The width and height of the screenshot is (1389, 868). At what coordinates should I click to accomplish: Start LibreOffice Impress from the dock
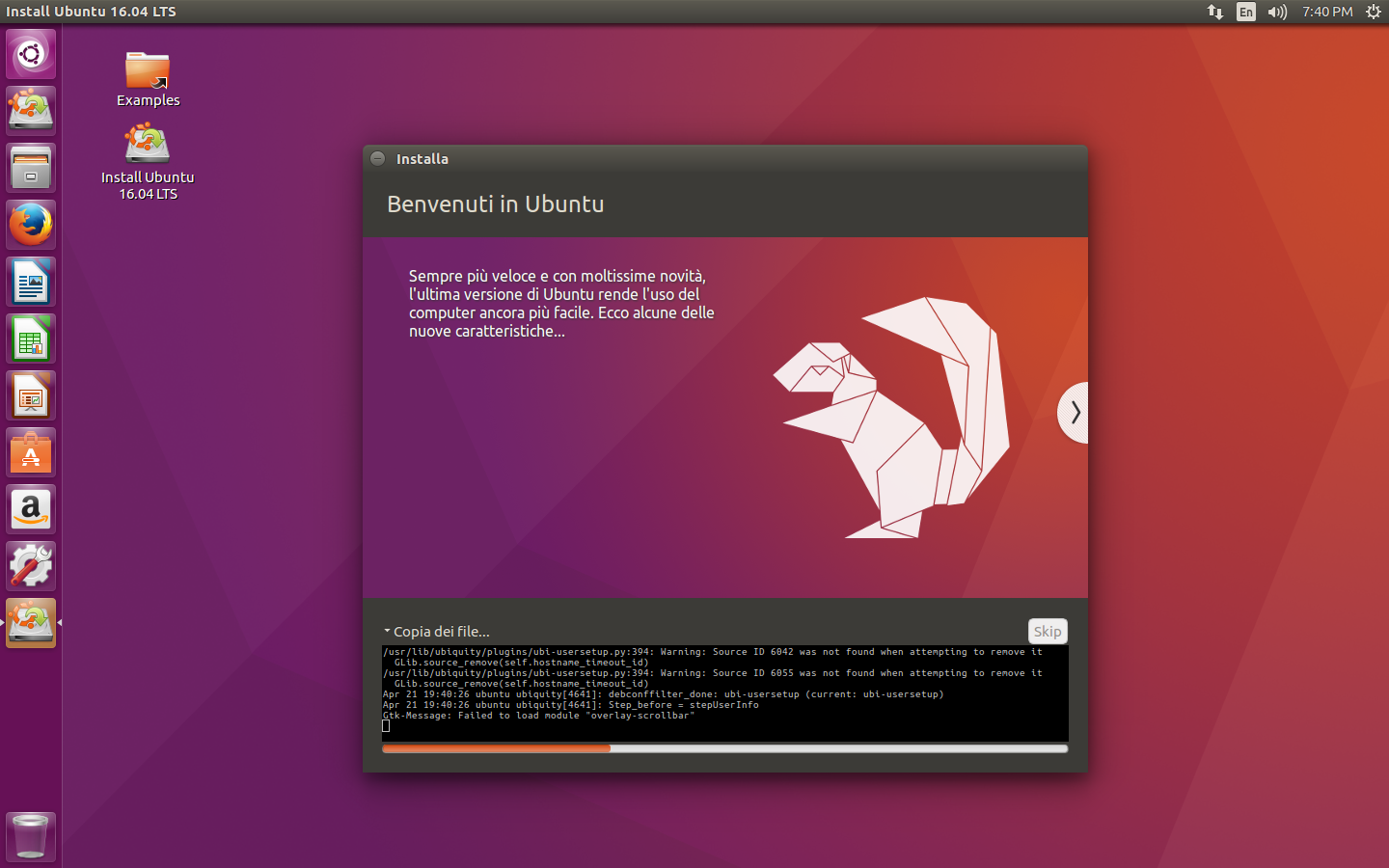tap(31, 395)
